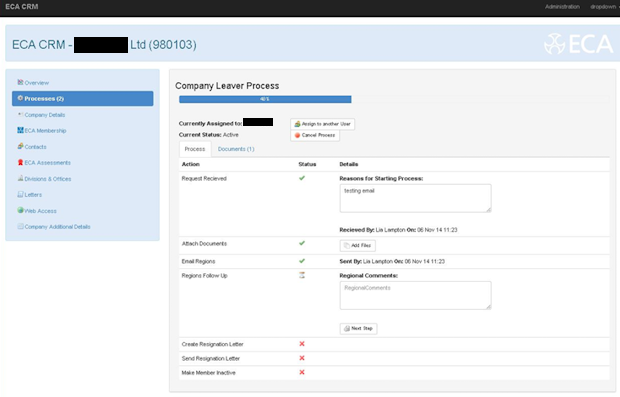Click the Status column header
The width and height of the screenshot is (620, 397).
pyautogui.click(x=307, y=164)
